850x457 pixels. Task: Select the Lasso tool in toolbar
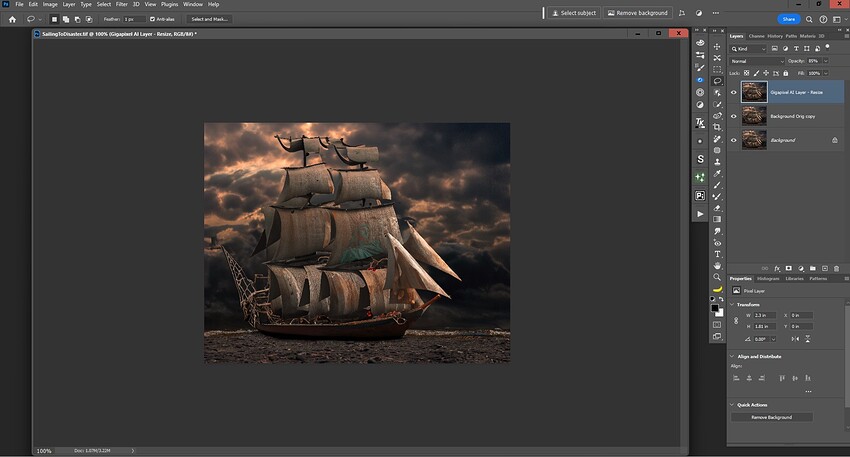[x=717, y=81]
